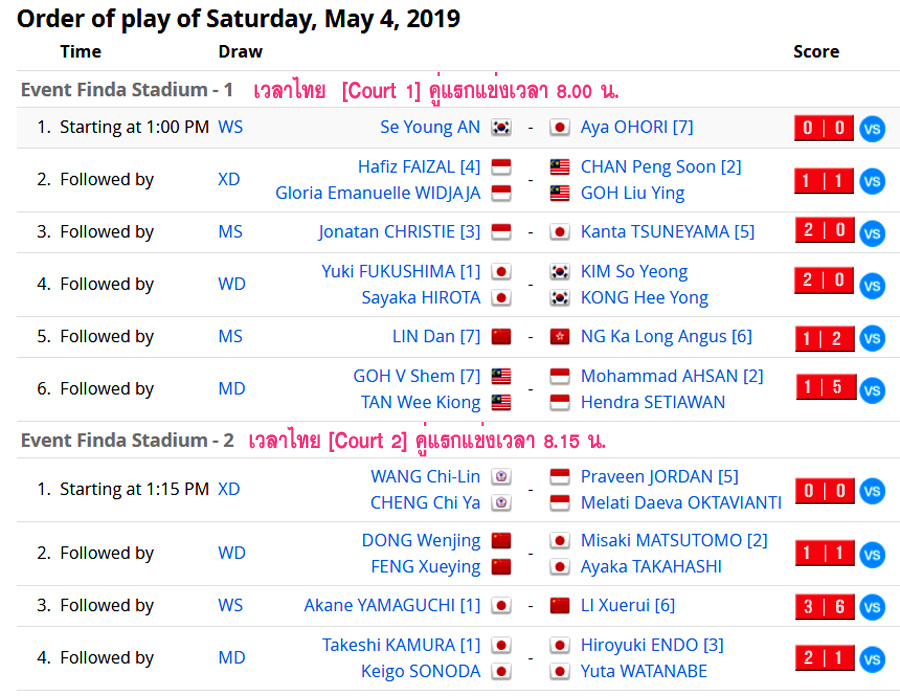Open the MD draw link for Mohammad AHSAN match
The image size is (900, 696).
tap(231, 388)
